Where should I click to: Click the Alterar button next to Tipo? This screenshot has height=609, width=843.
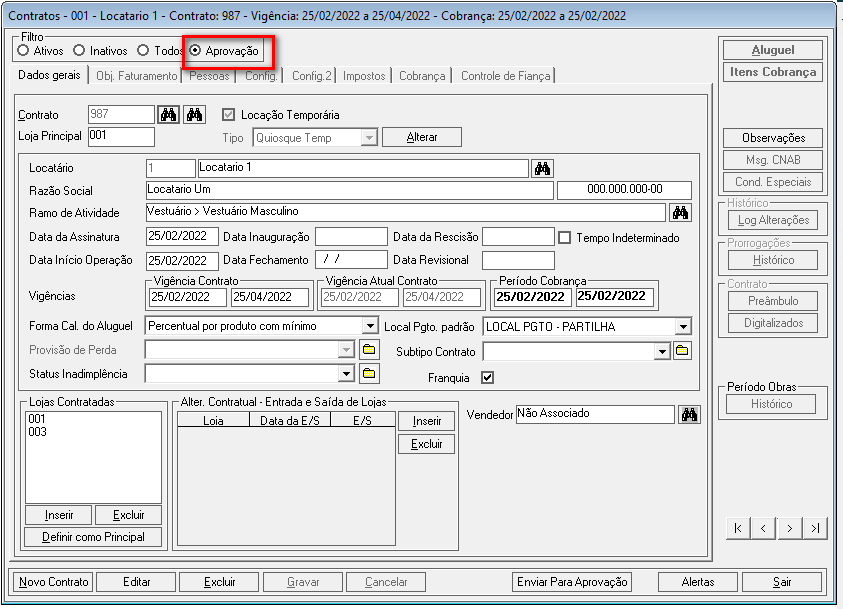[x=422, y=137]
